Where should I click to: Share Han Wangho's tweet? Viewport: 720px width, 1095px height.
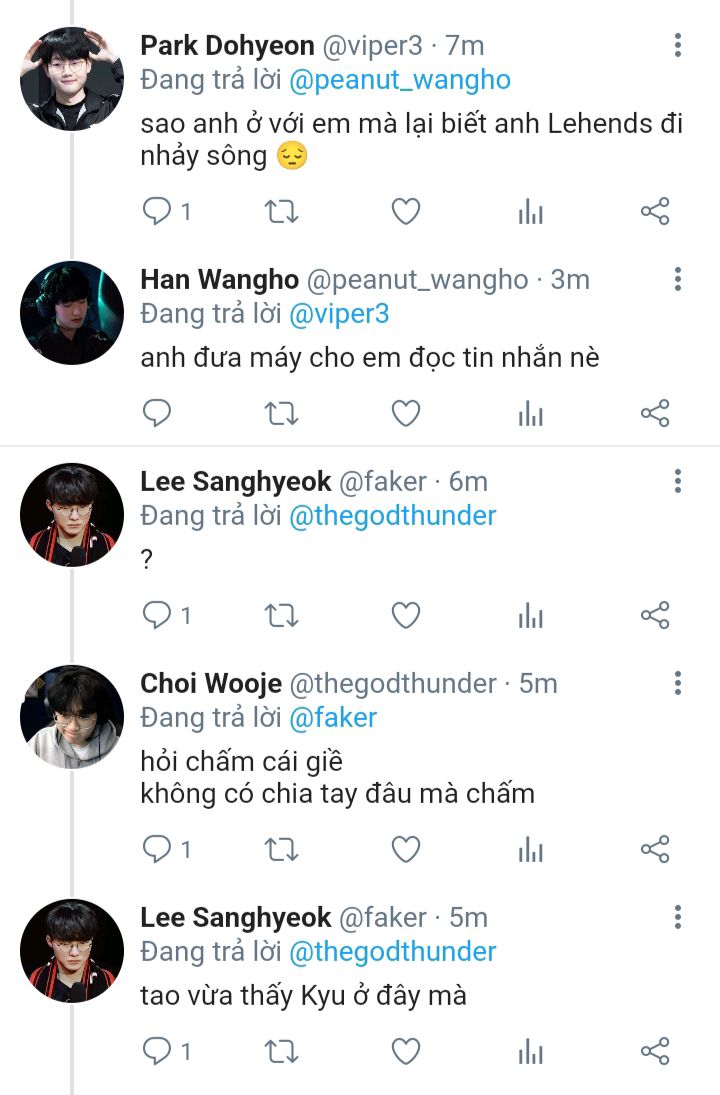[654, 413]
